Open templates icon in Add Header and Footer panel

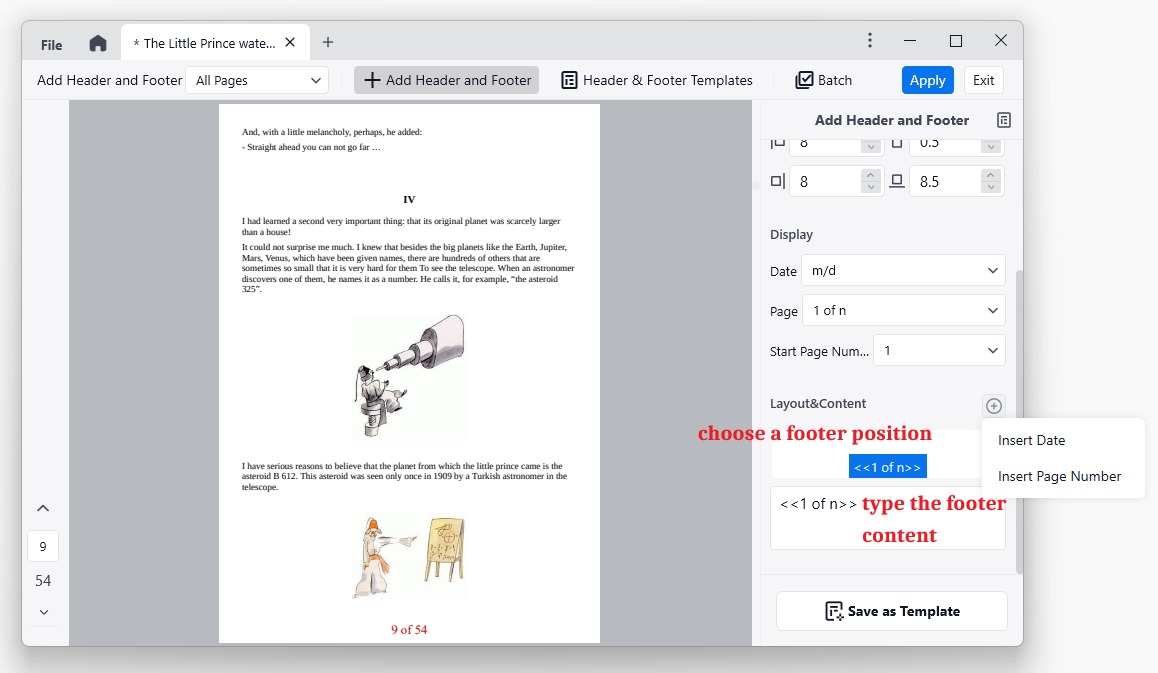tap(1004, 120)
